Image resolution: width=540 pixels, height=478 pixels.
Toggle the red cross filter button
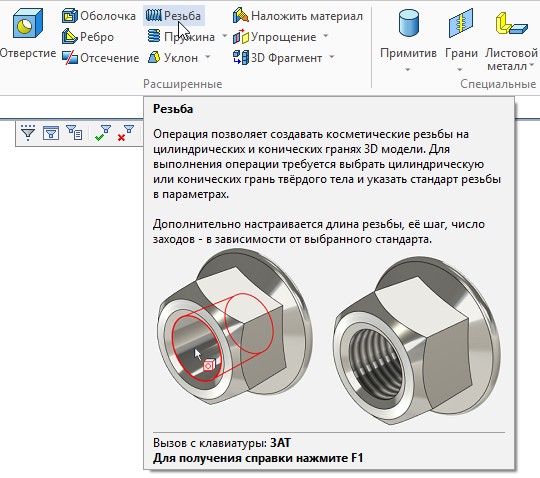(x=125, y=133)
